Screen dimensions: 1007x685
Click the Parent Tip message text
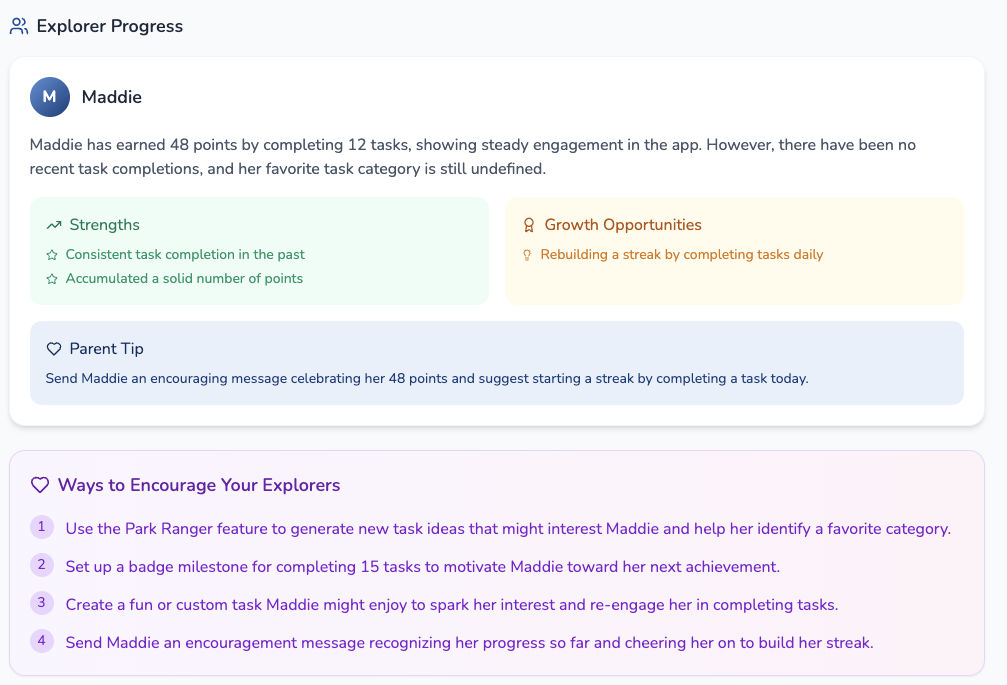coord(427,379)
